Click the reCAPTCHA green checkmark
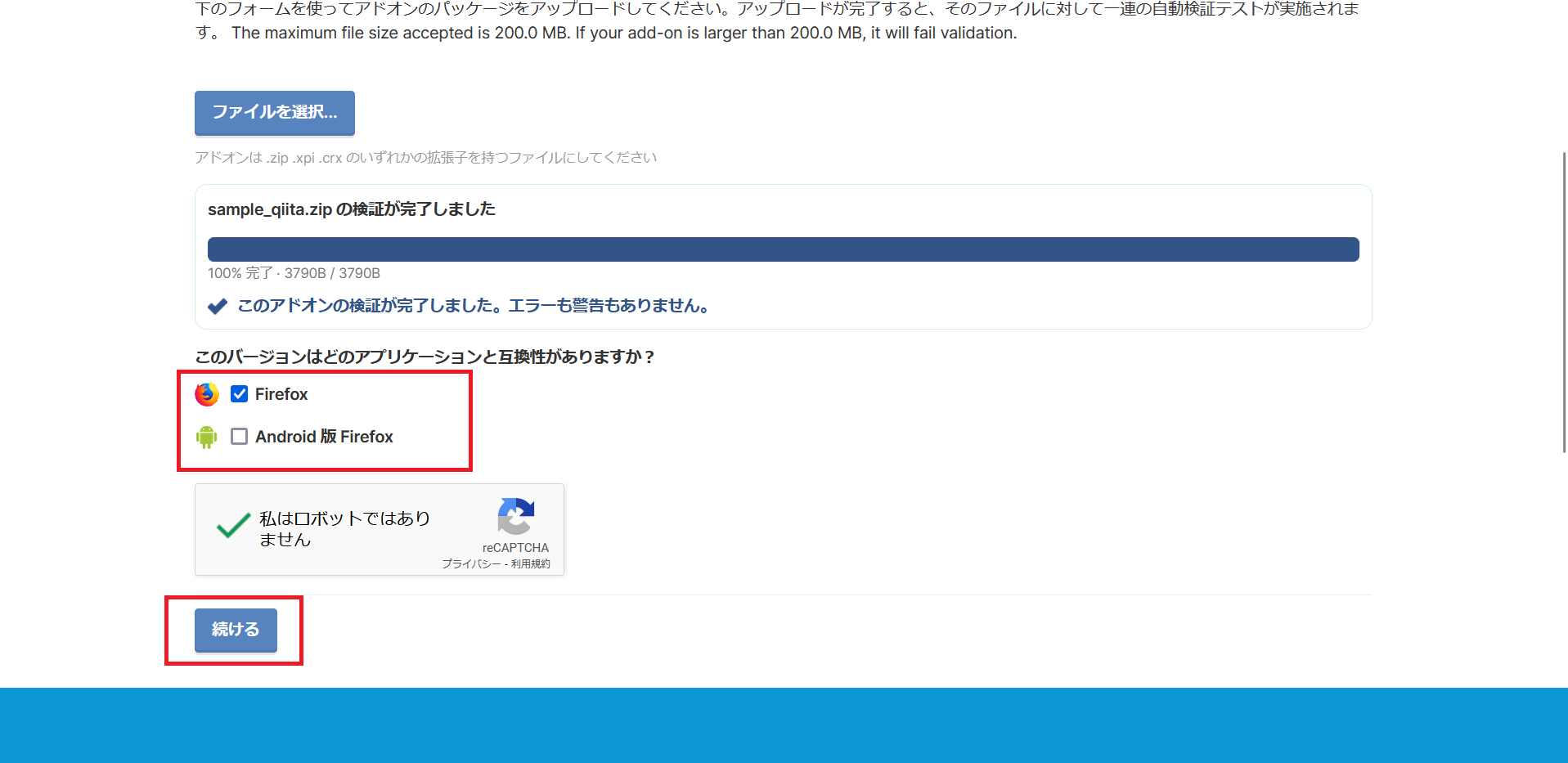 point(233,525)
